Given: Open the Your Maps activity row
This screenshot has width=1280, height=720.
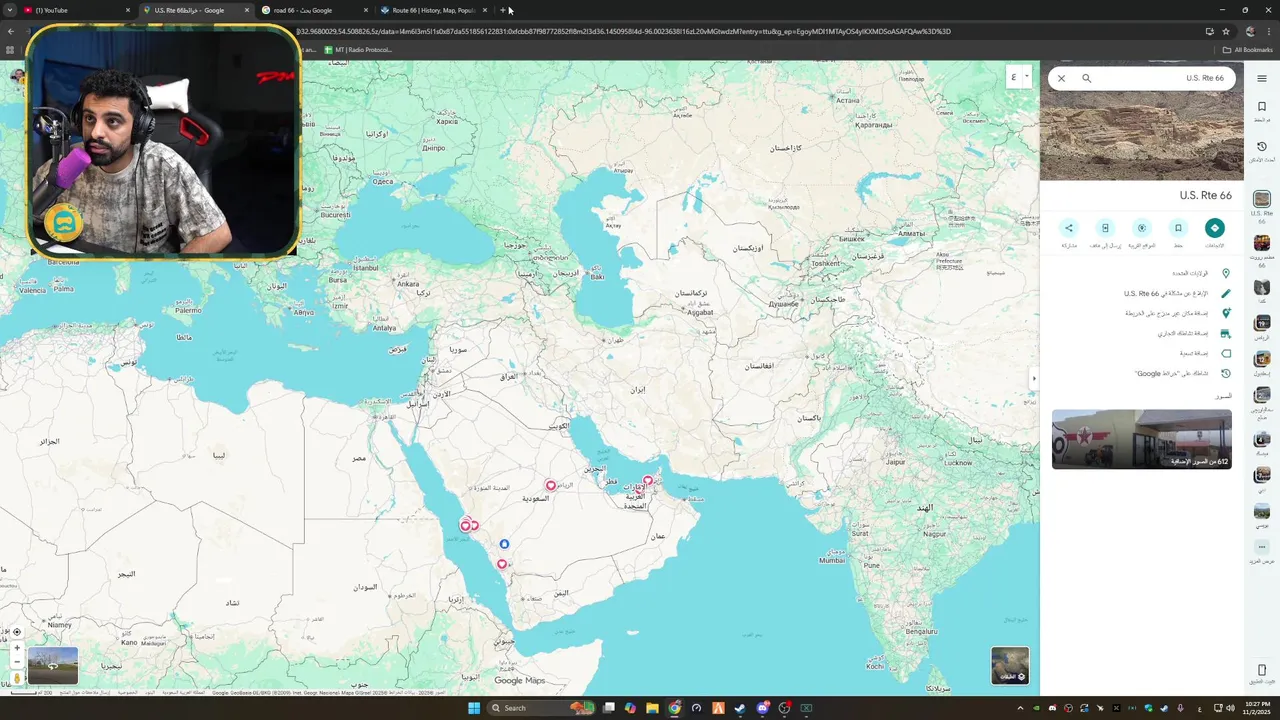Looking at the screenshot, I should (1141, 373).
